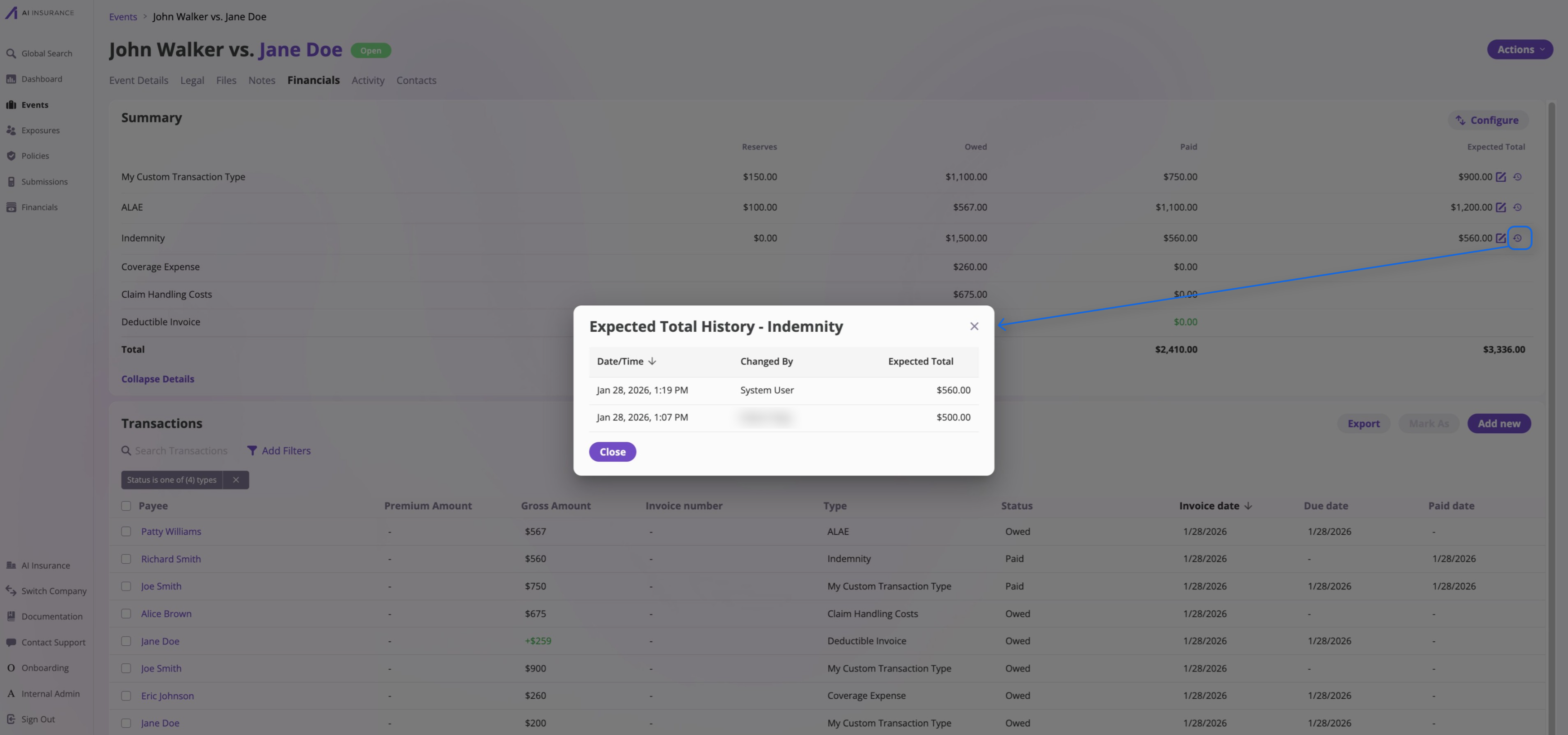Select all transactions via header checkbox

[126, 506]
